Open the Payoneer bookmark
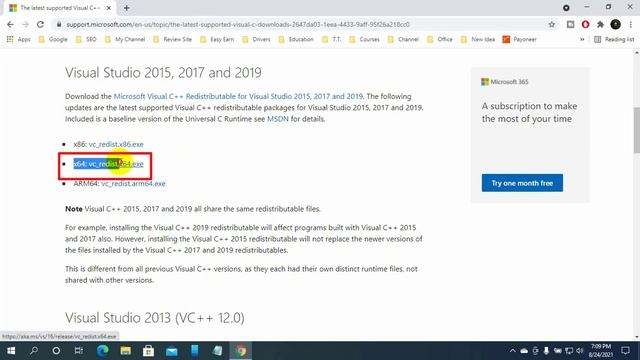 click(520, 40)
